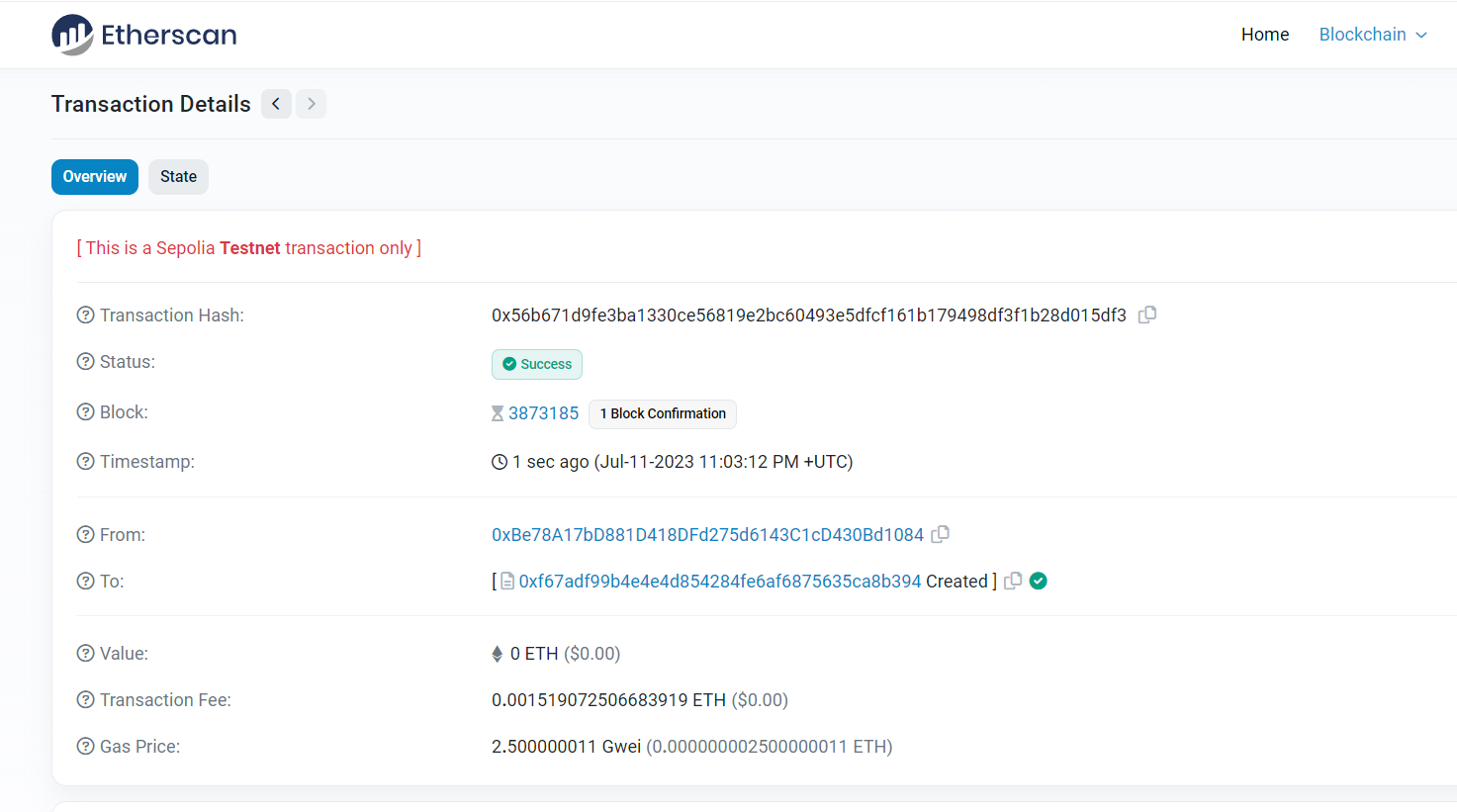
Task: Open sender address 0xBe78A17b link
Action: point(707,535)
